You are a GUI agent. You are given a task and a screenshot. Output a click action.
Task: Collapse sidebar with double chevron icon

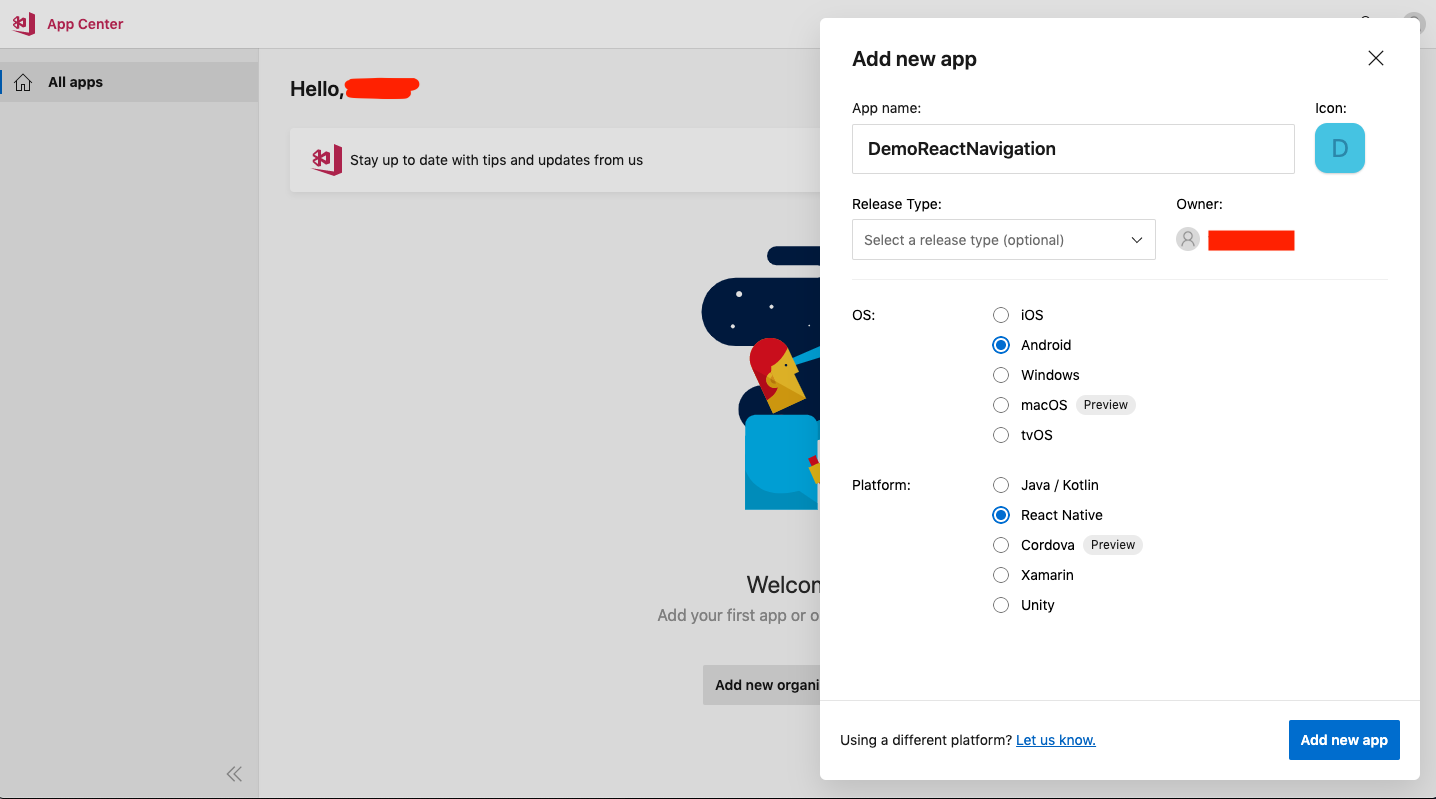pos(234,773)
